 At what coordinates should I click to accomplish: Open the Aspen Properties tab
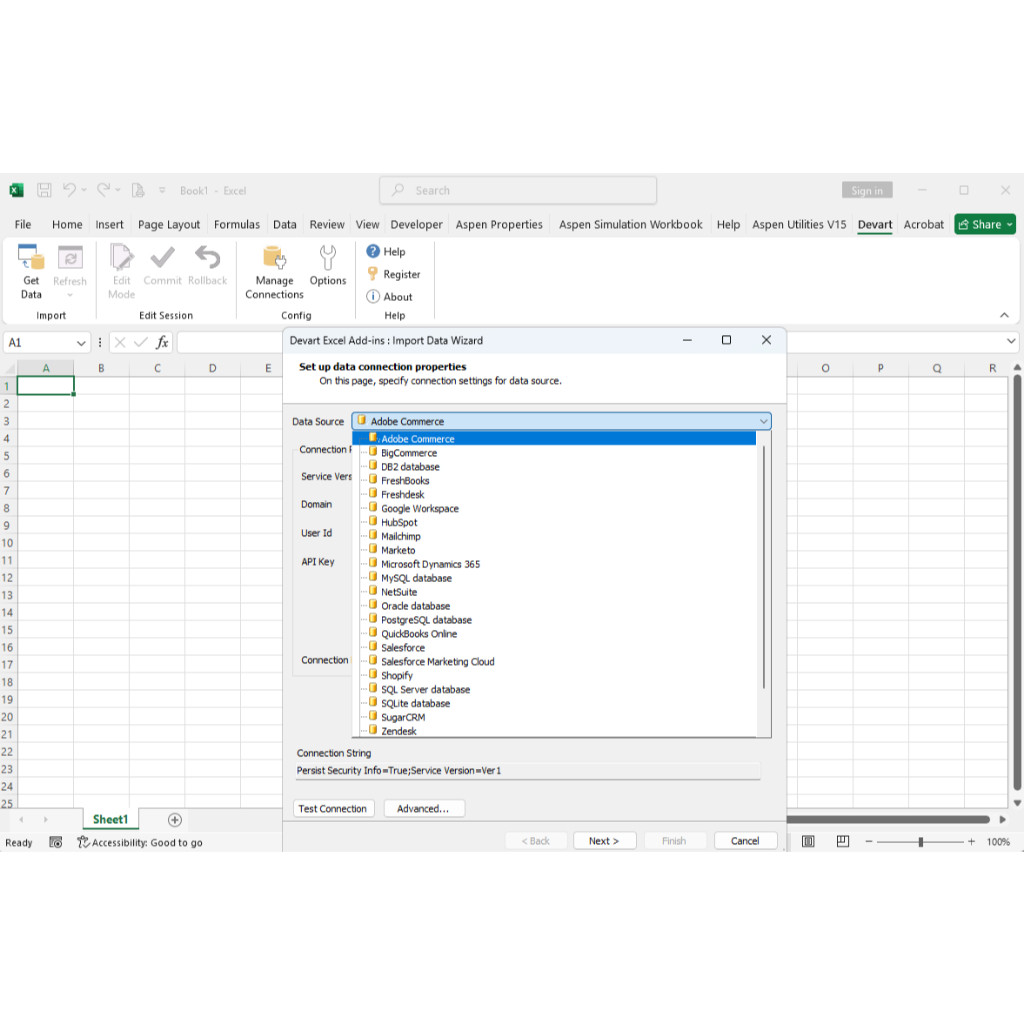(499, 225)
